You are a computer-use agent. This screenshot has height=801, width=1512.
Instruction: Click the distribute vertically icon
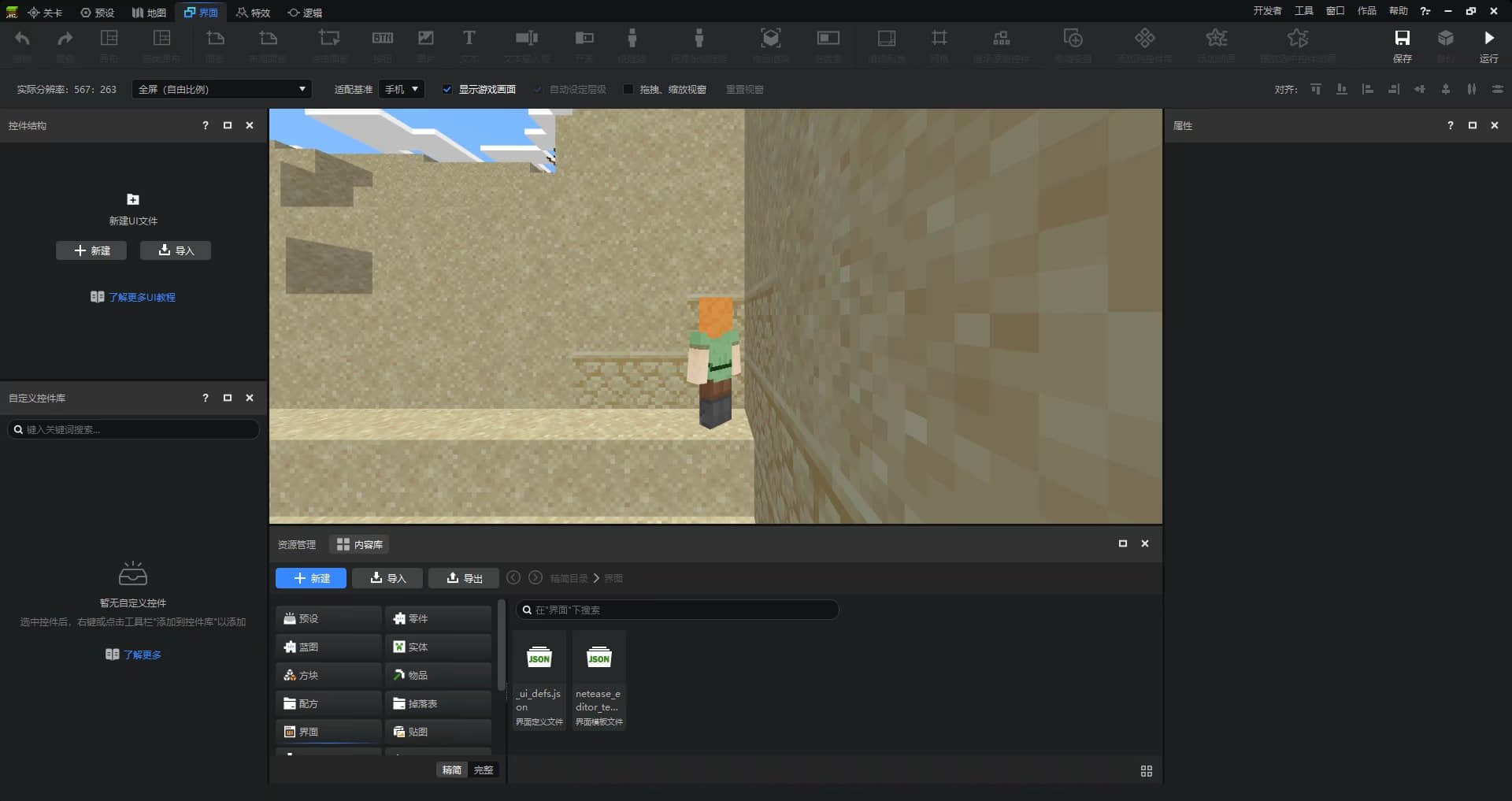click(x=1498, y=89)
